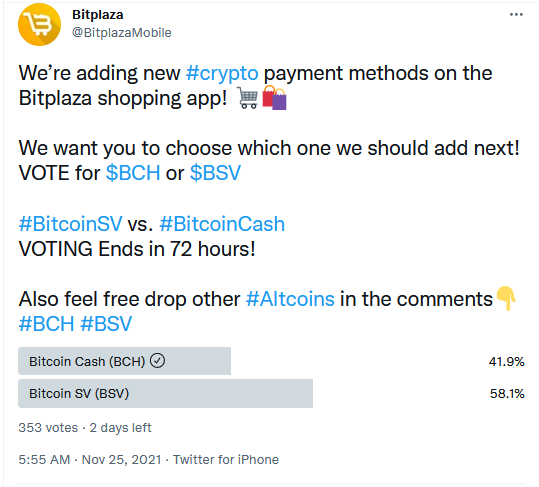Open the $BSV cashtag link
This screenshot has width=539, height=487.
(x=215, y=173)
